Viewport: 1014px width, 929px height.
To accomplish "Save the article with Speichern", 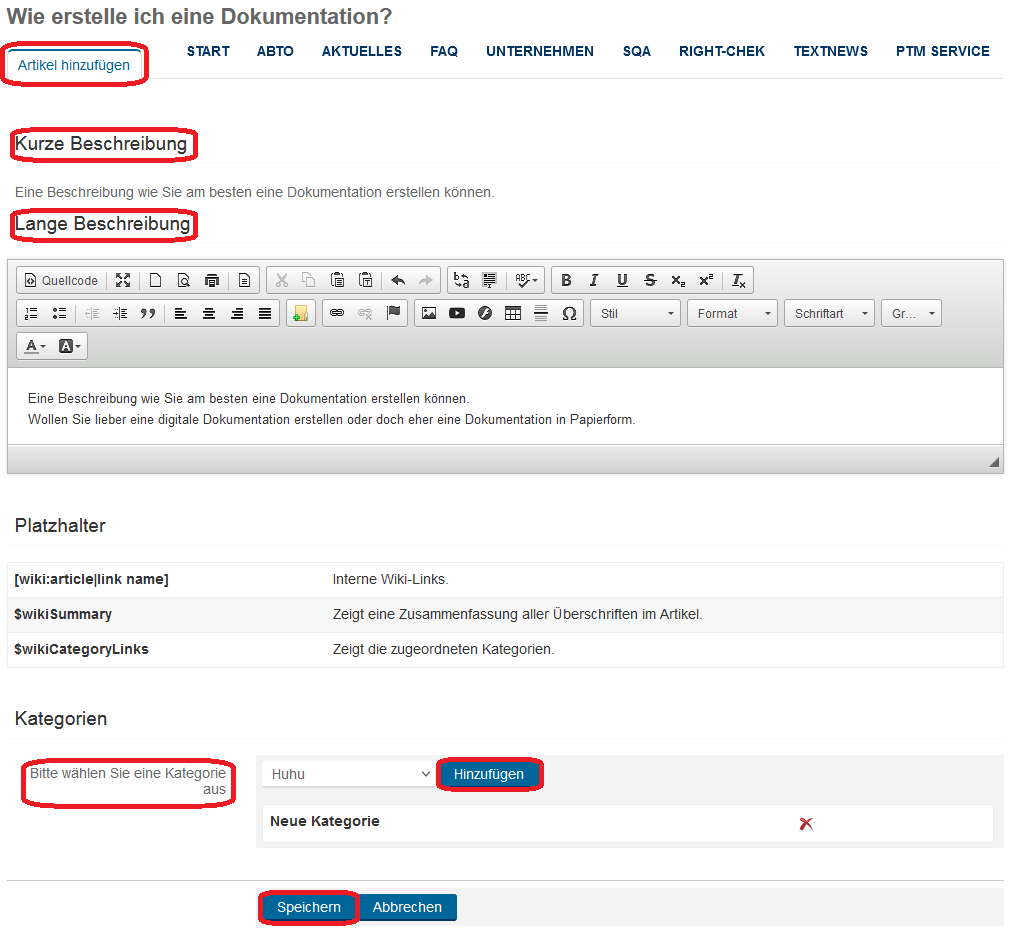I will coord(309,907).
